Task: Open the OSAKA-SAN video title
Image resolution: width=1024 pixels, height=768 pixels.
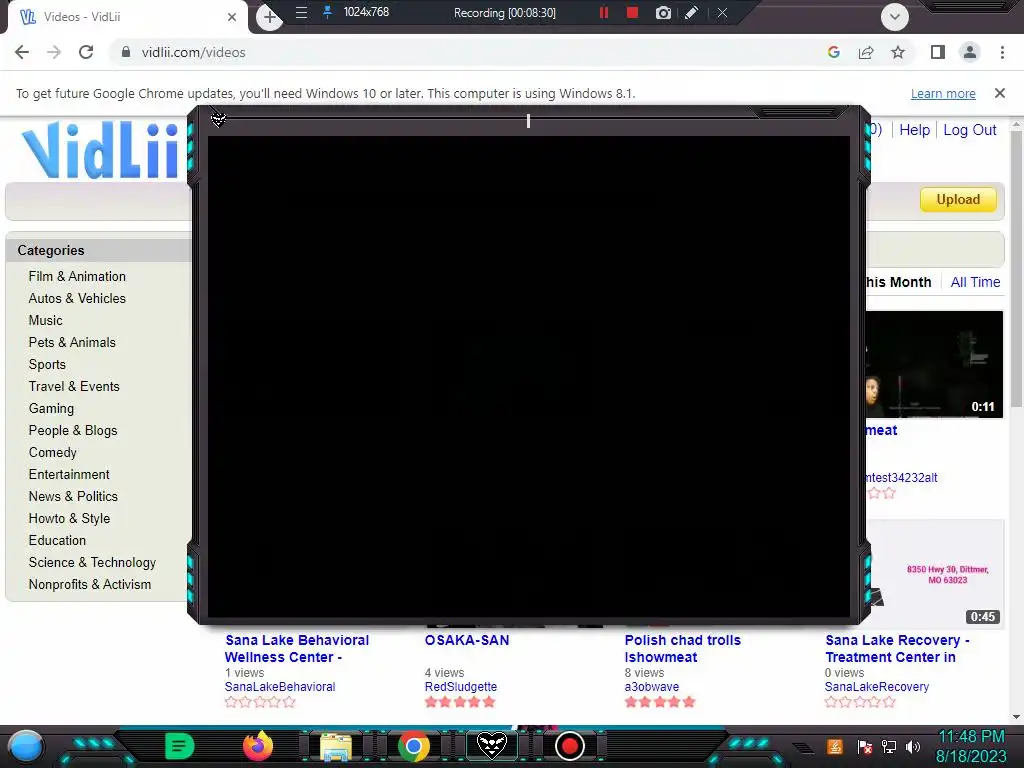Action: pyautogui.click(x=467, y=641)
